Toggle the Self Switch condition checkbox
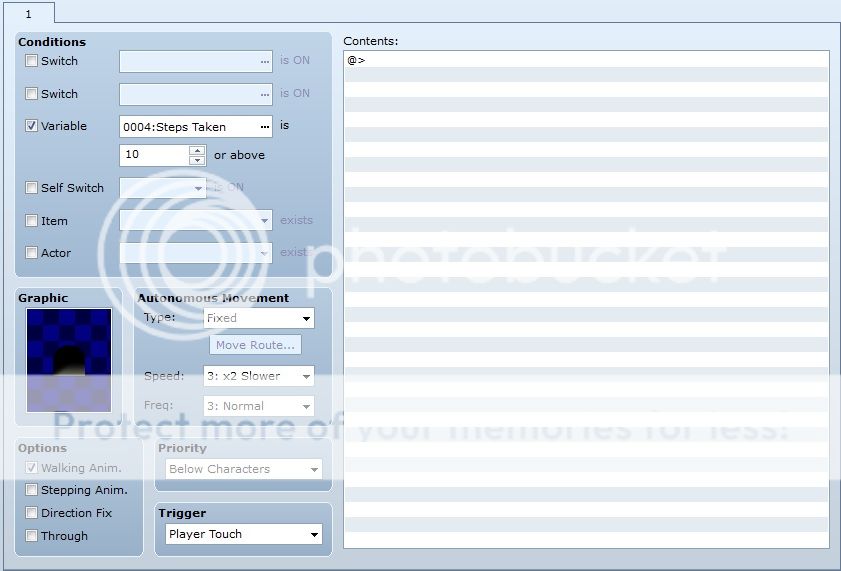This screenshot has width=841, height=571. pyautogui.click(x=32, y=188)
